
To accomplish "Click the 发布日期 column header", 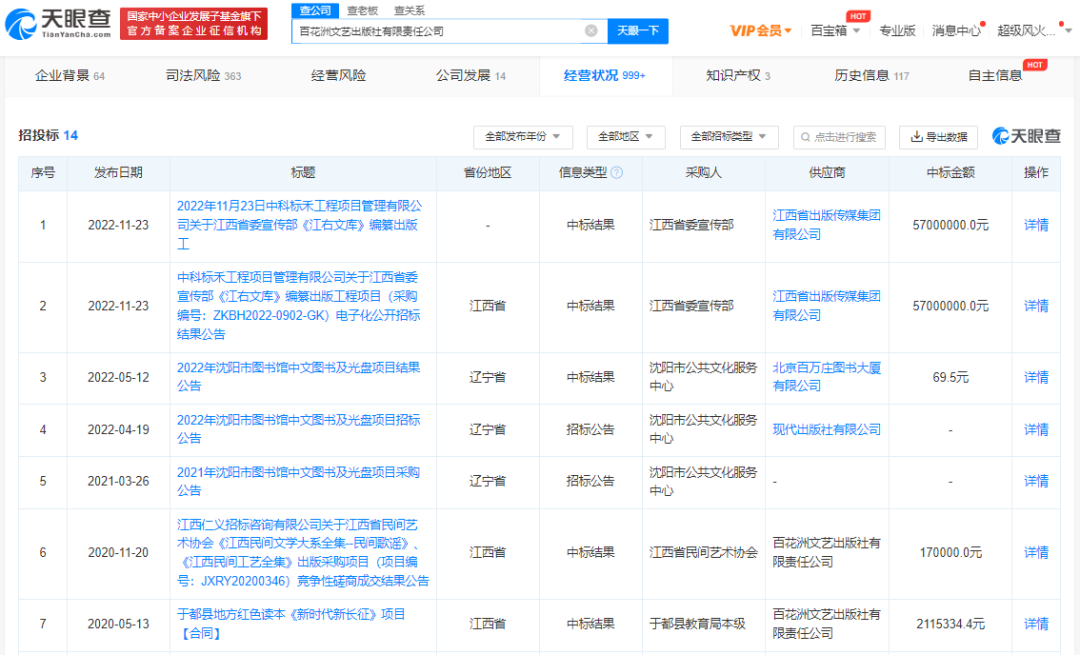I will tap(118, 173).
